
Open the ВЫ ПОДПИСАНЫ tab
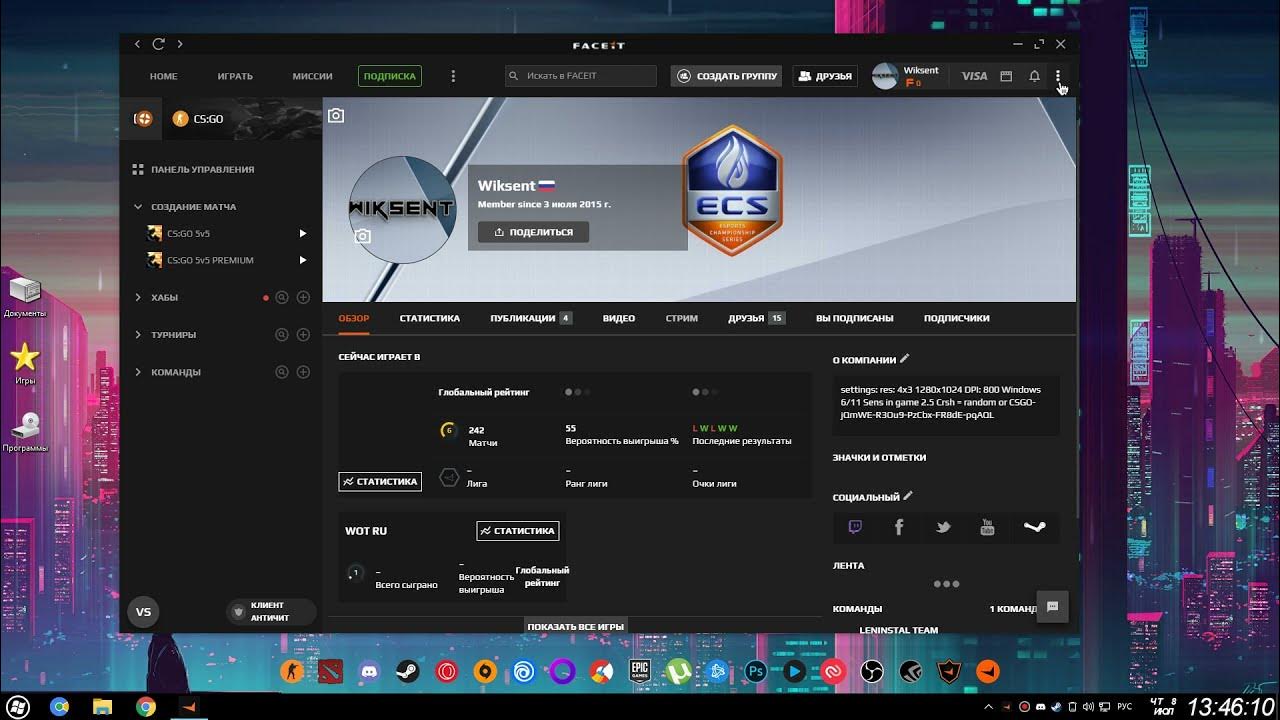(x=855, y=318)
